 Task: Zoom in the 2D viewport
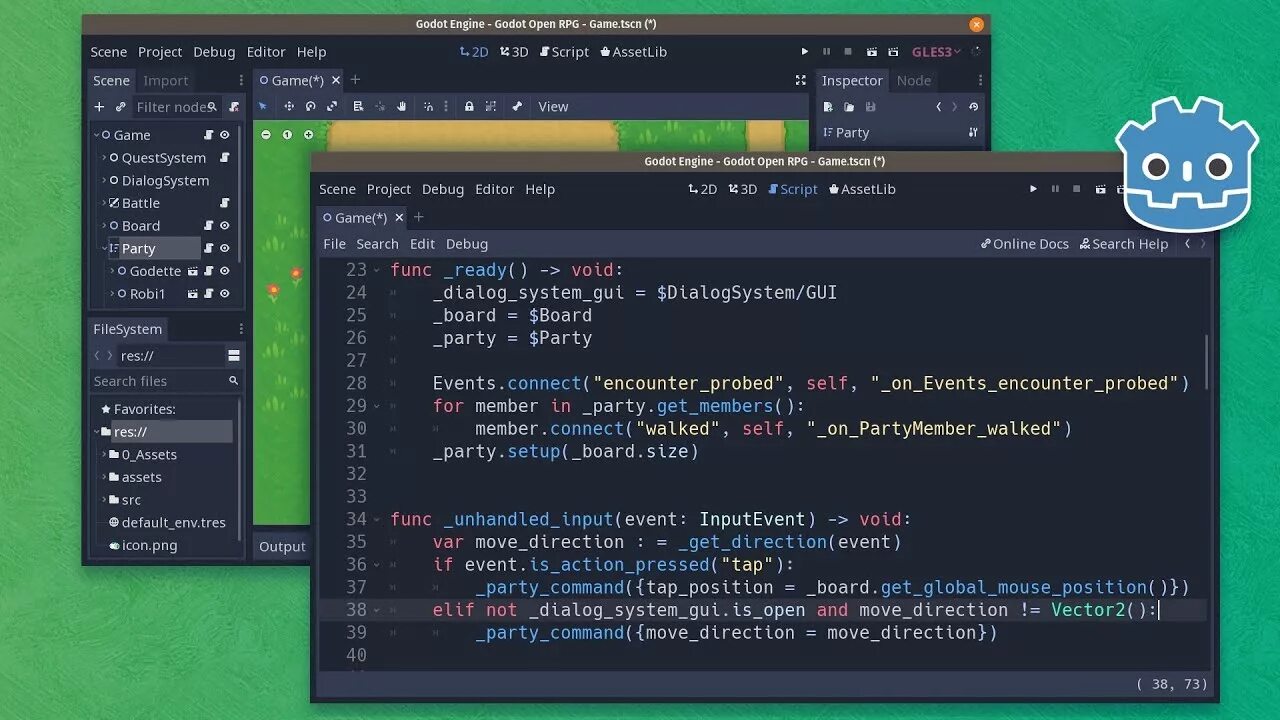pyautogui.click(x=308, y=134)
